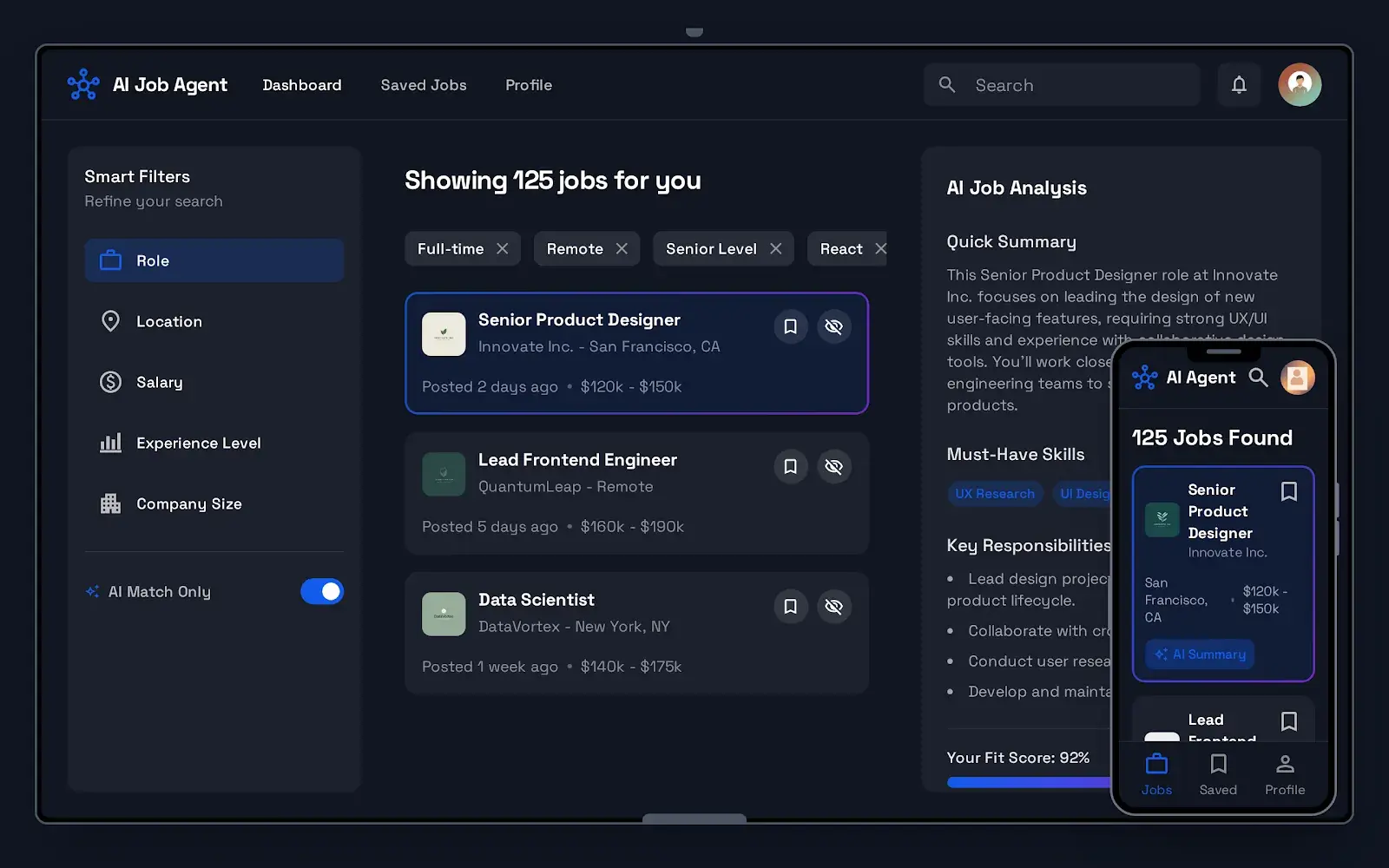
Task: Click the 'Showing 125 jobs for you' heading
Action: [x=553, y=181]
